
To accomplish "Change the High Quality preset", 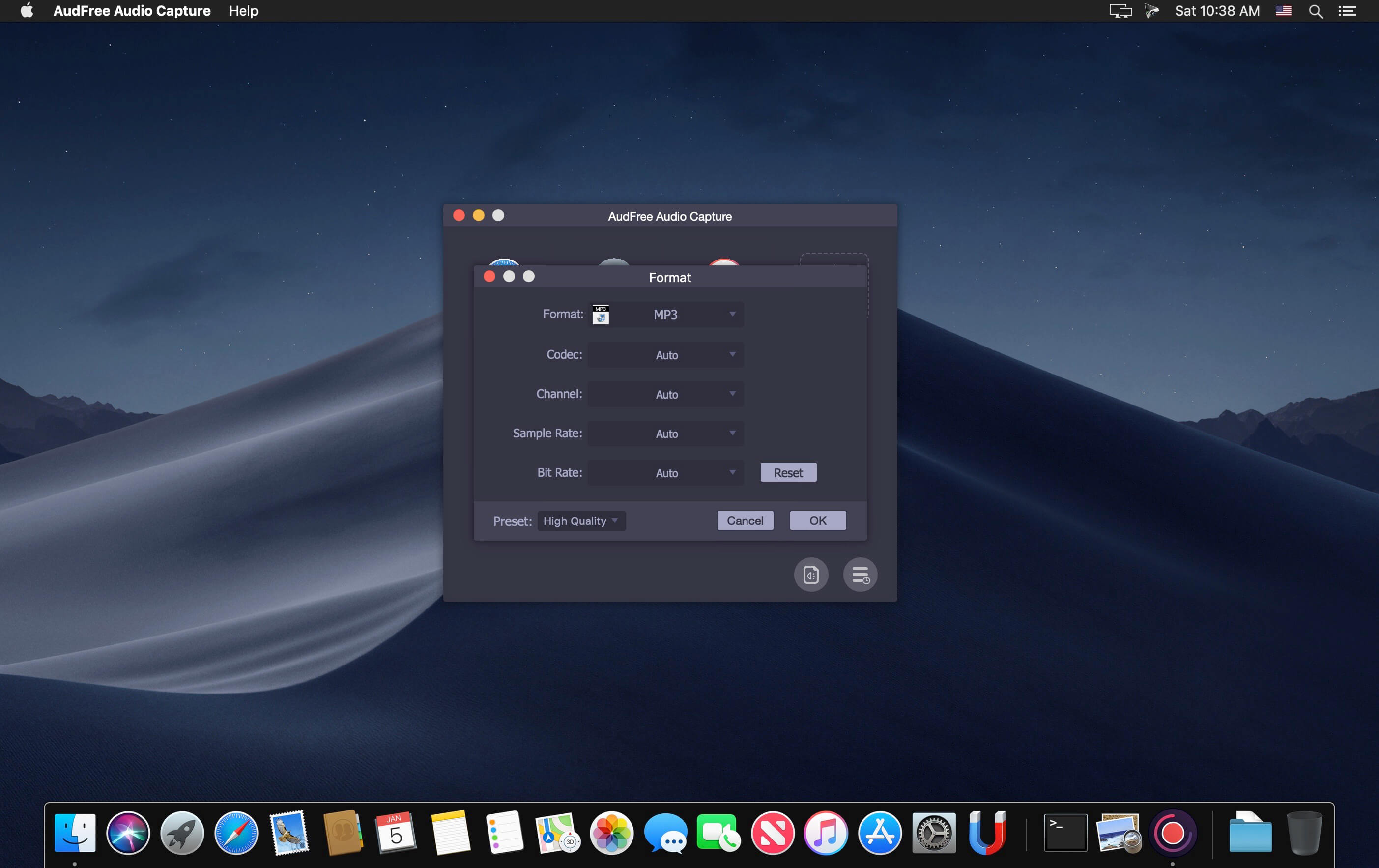I will click(x=581, y=521).
